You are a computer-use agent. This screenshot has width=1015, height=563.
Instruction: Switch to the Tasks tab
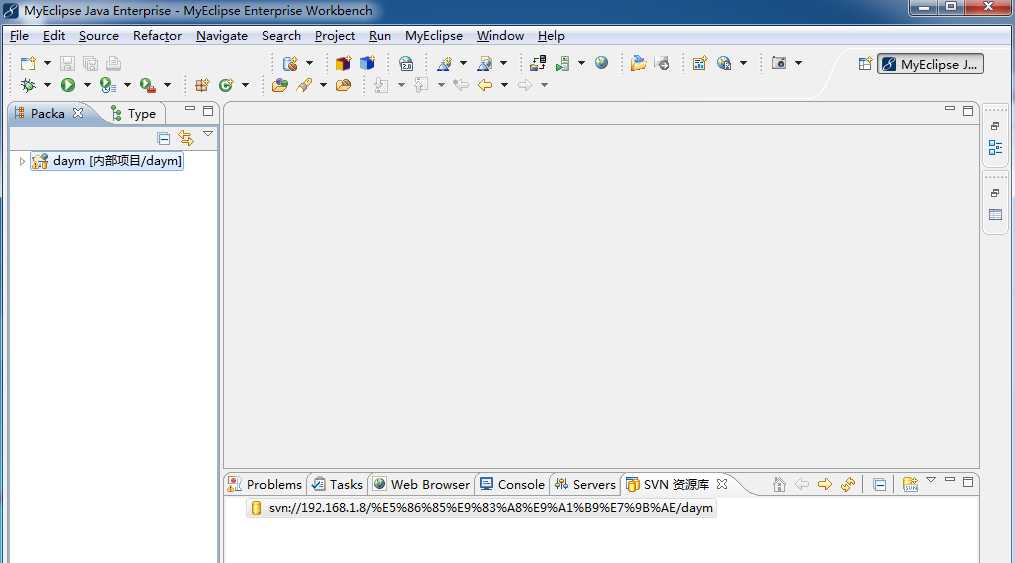pyautogui.click(x=337, y=484)
